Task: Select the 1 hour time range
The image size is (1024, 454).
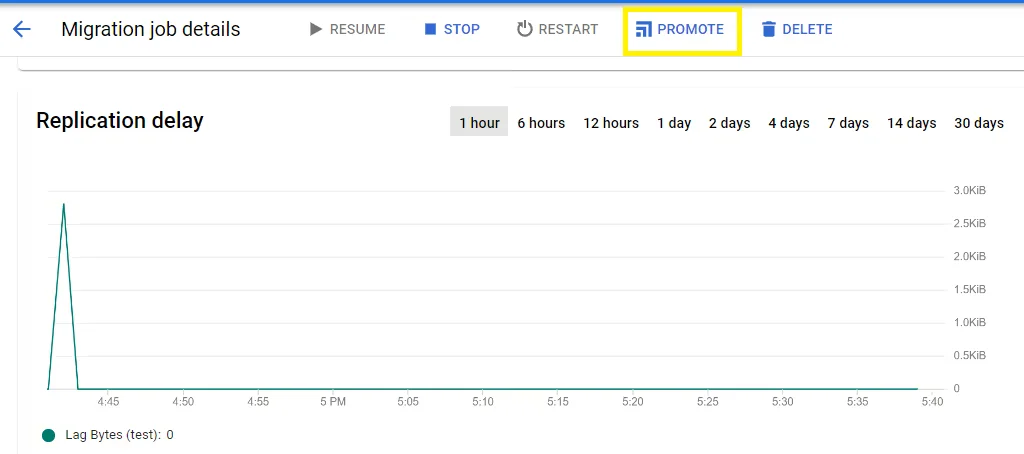Action: click(479, 123)
